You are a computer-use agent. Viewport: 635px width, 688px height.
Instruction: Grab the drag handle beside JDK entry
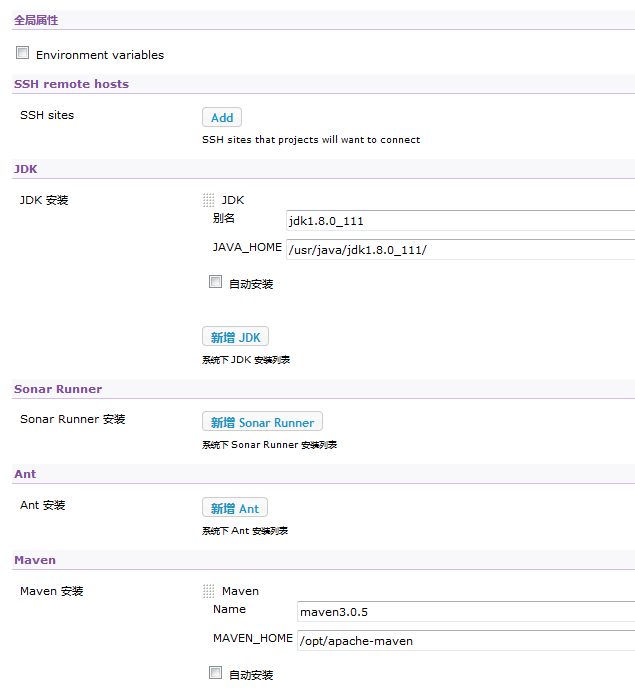209,200
